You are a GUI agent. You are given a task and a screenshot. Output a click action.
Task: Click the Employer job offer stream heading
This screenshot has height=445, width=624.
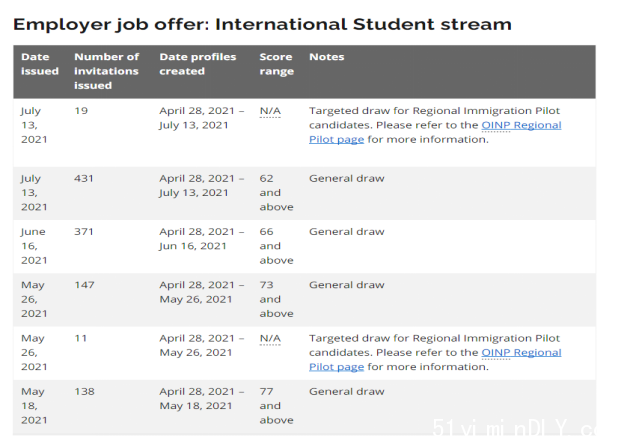(262, 24)
